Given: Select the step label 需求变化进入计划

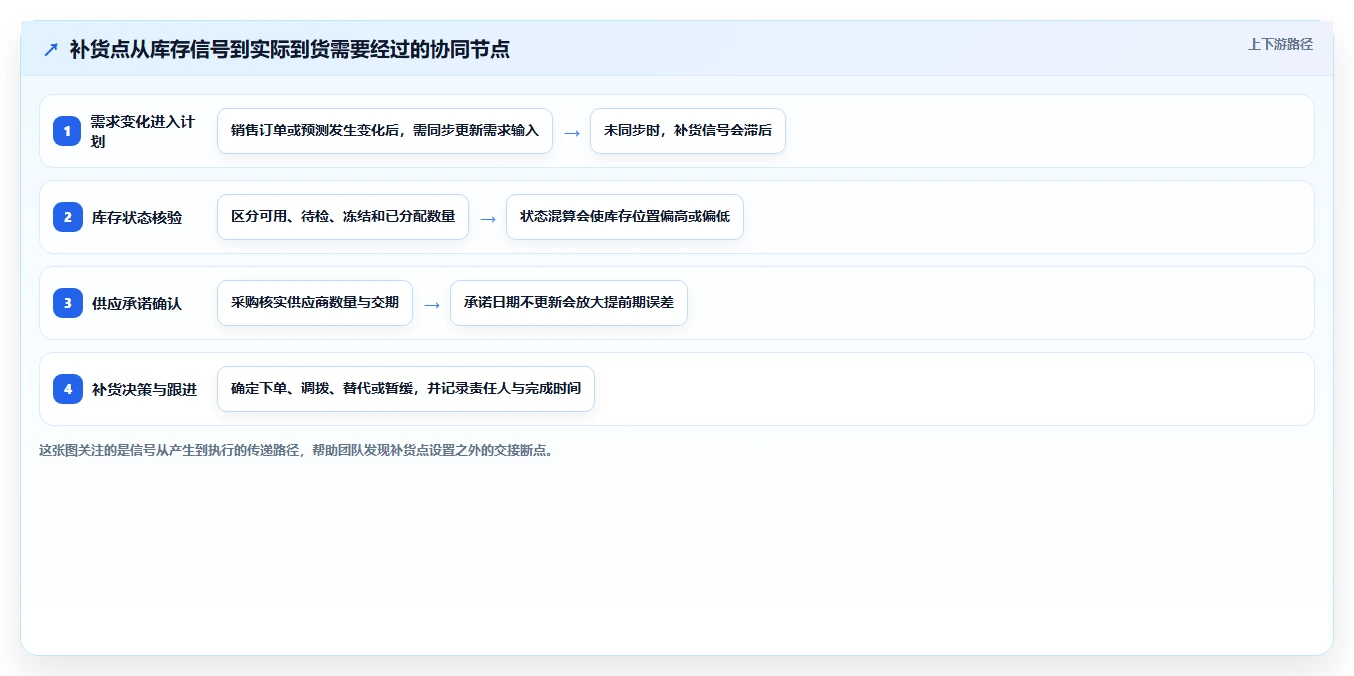Looking at the screenshot, I should (x=143, y=131).
